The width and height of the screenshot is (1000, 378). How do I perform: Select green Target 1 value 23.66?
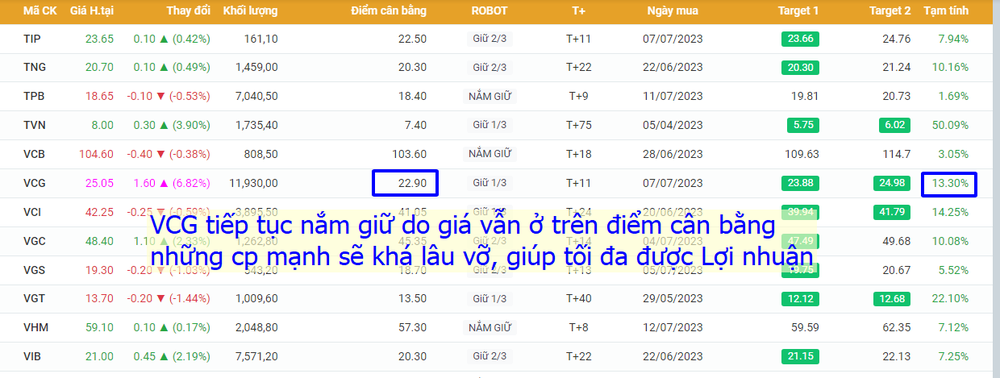[800, 39]
